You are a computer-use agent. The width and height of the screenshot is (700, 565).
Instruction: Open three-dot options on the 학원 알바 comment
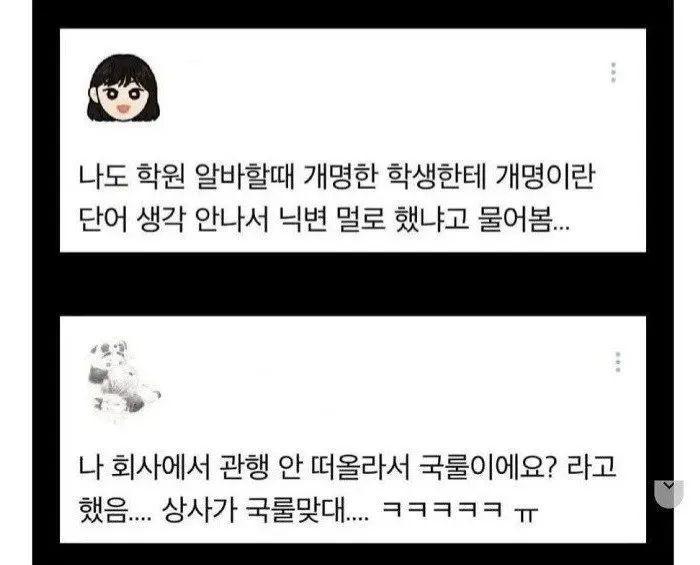[x=613, y=72]
